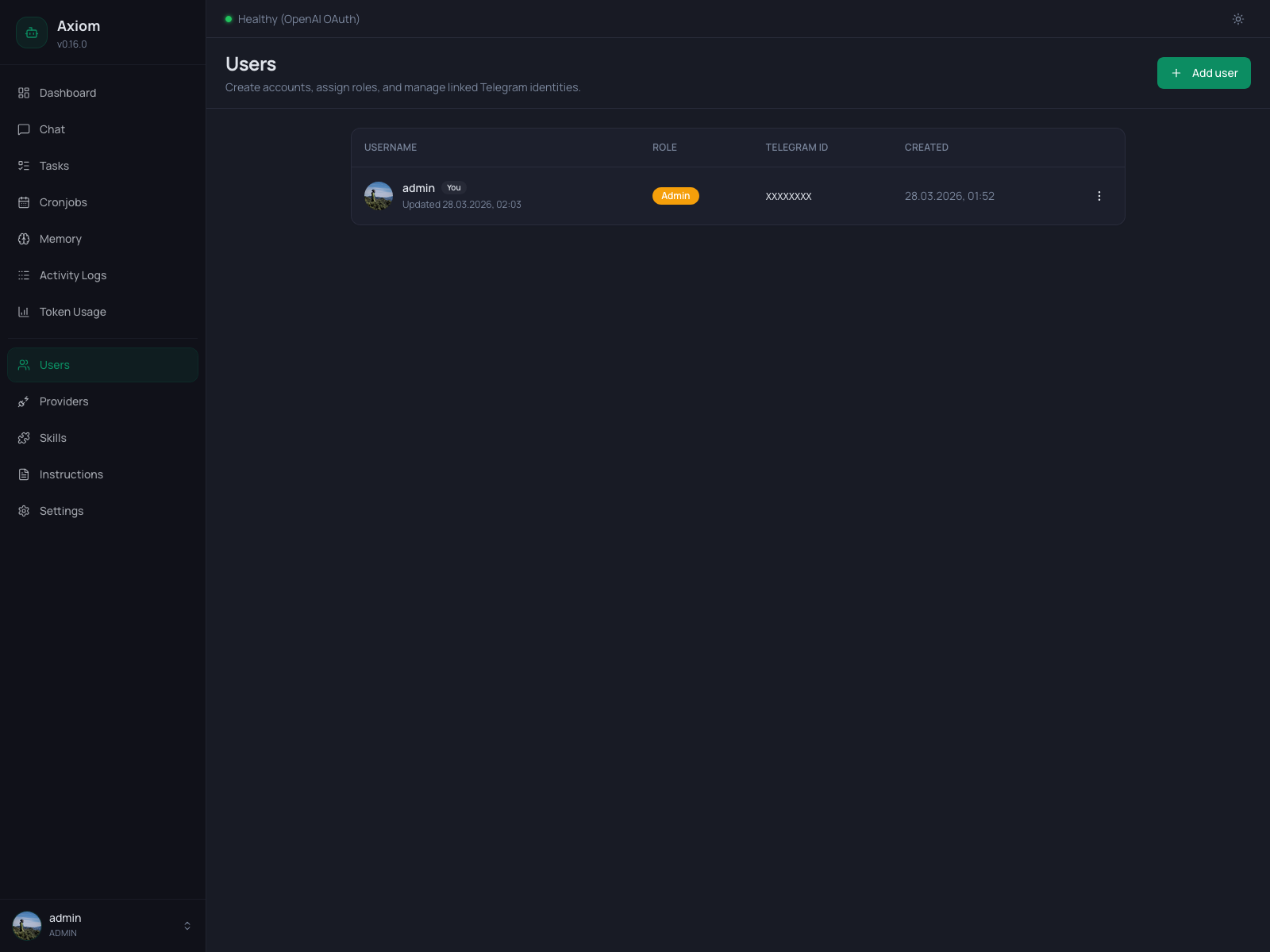The width and height of the screenshot is (1270, 952).
Task: Open the Instructions document icon
Action: coord(24,474)
